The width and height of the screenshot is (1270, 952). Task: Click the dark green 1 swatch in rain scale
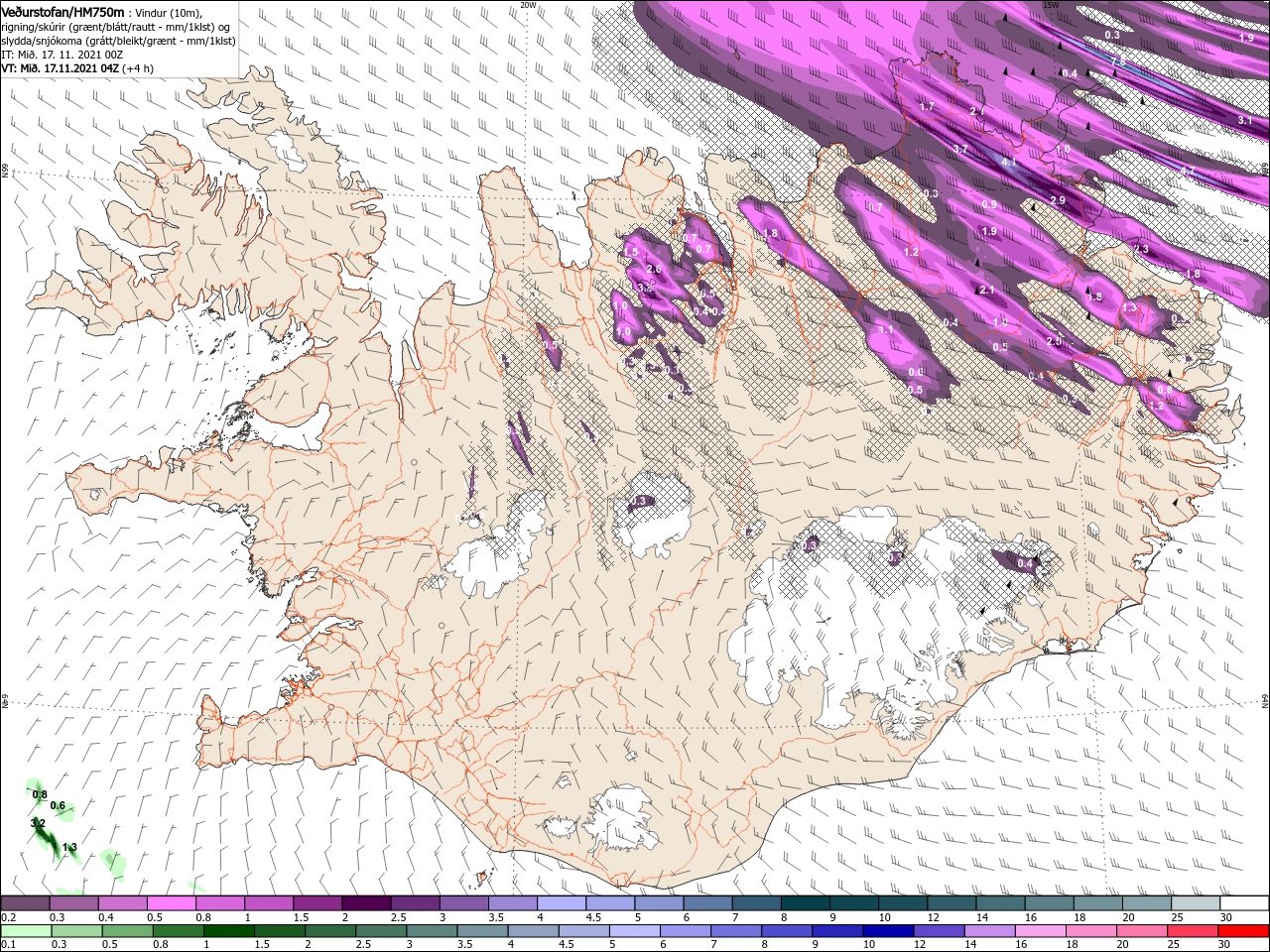click(x=228, y=930)
